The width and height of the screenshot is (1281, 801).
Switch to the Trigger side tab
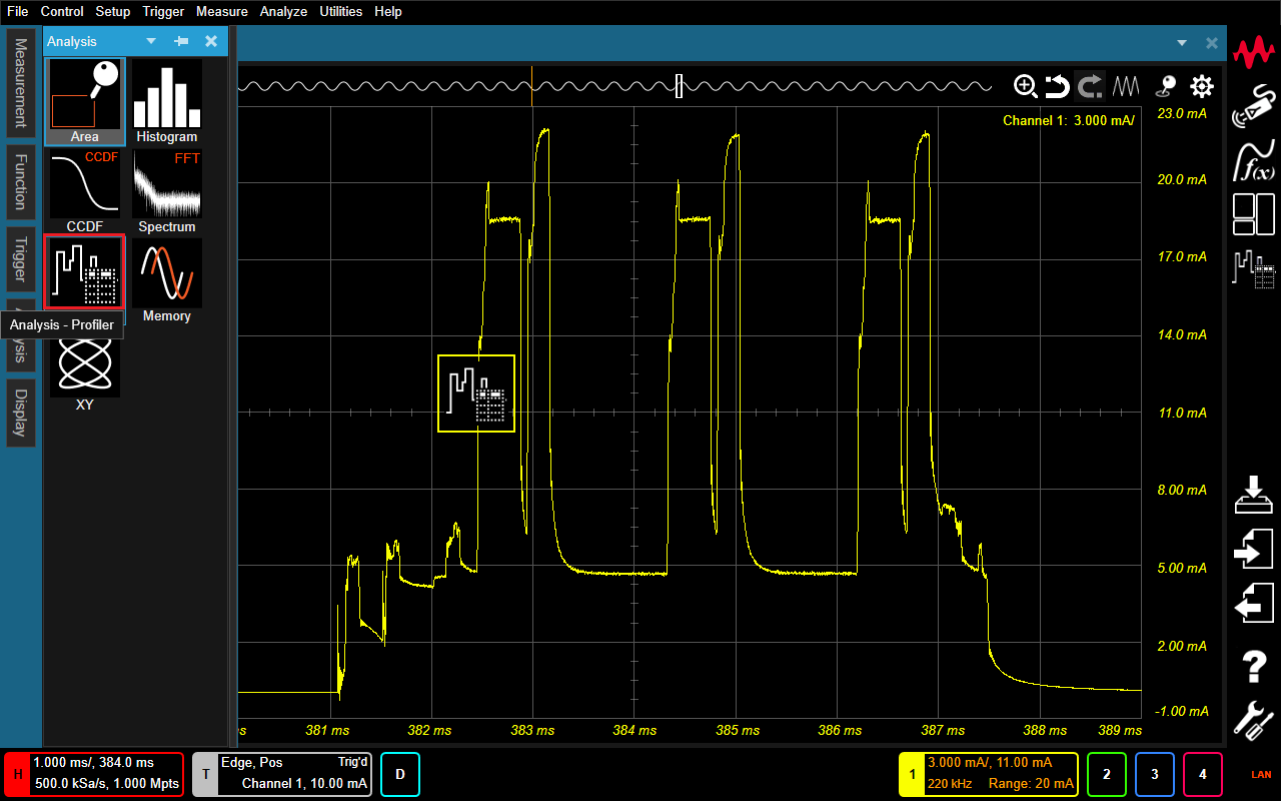(21, 260)
